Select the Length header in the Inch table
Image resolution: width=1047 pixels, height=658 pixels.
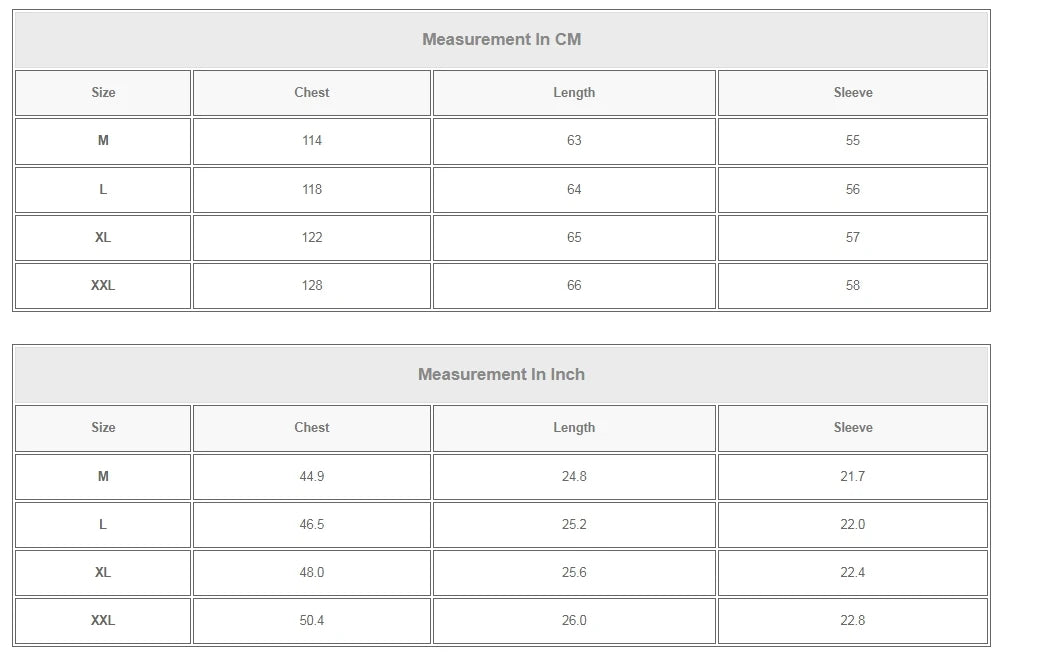click(x=574, y=428)
